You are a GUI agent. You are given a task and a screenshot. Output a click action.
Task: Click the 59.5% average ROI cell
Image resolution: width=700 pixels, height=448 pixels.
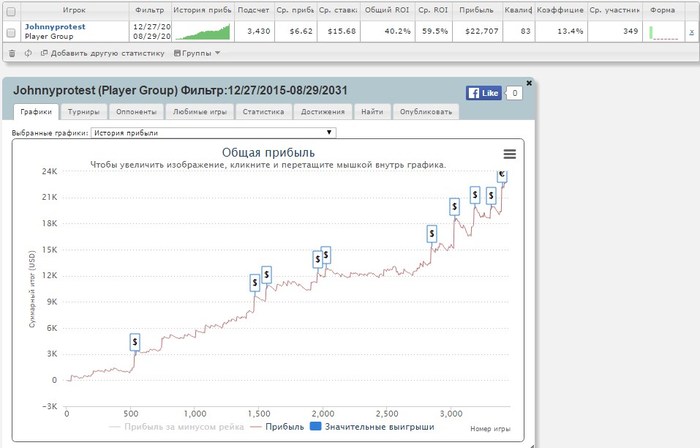coord(433,31)
